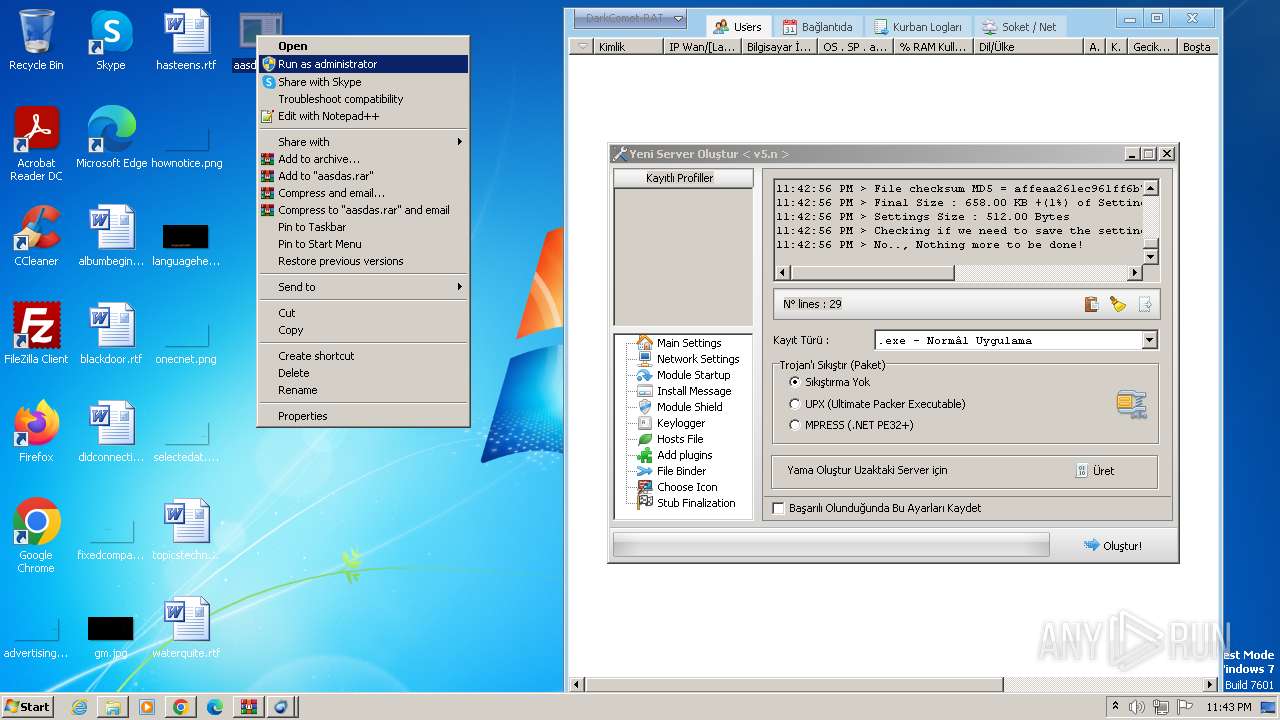This screenshot has height=720, width=1280.
Task: Click the compression packer icon
Action: click(x=1131, y=404)
